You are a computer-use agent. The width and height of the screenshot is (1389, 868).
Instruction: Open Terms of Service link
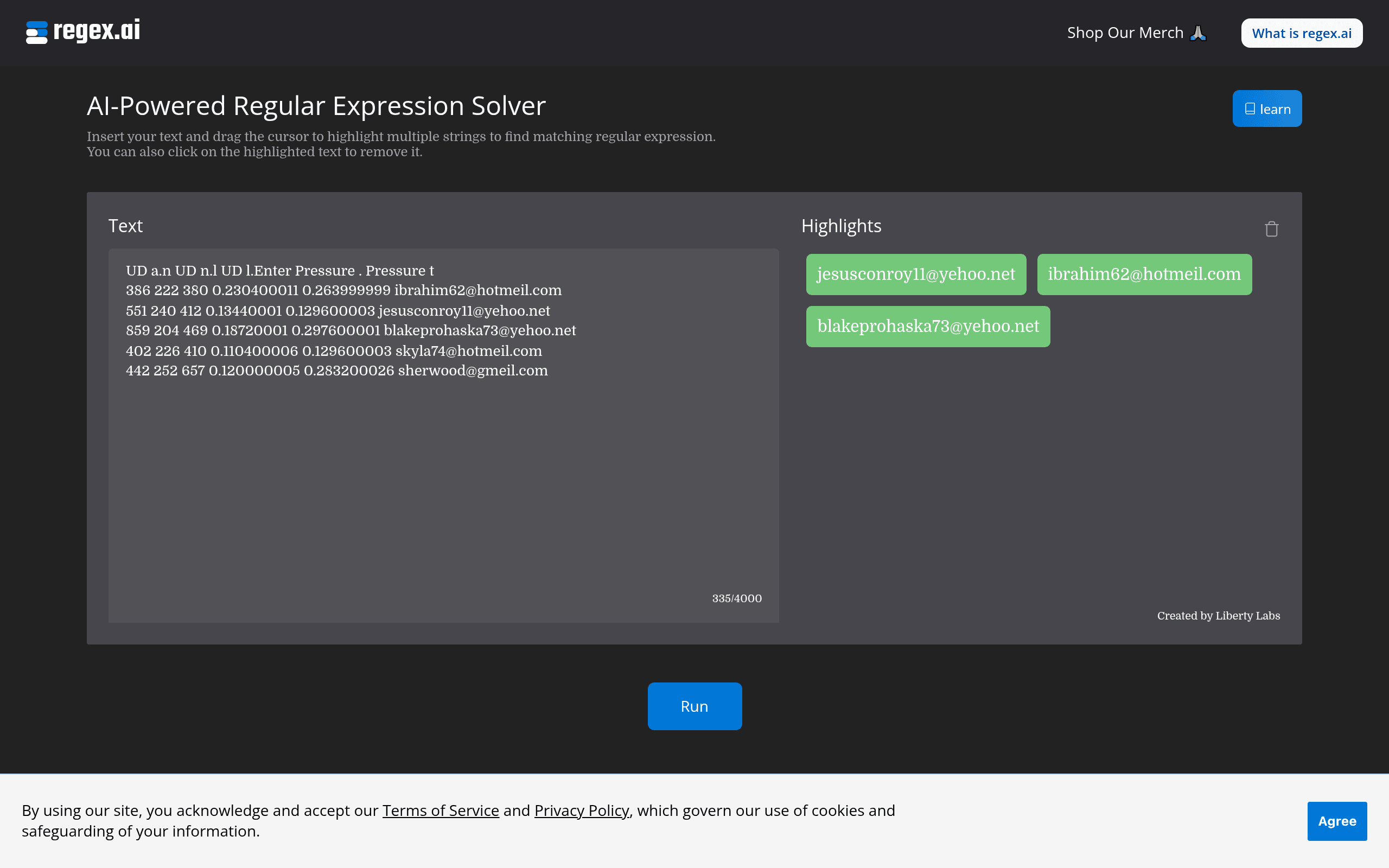coord(440,810)
